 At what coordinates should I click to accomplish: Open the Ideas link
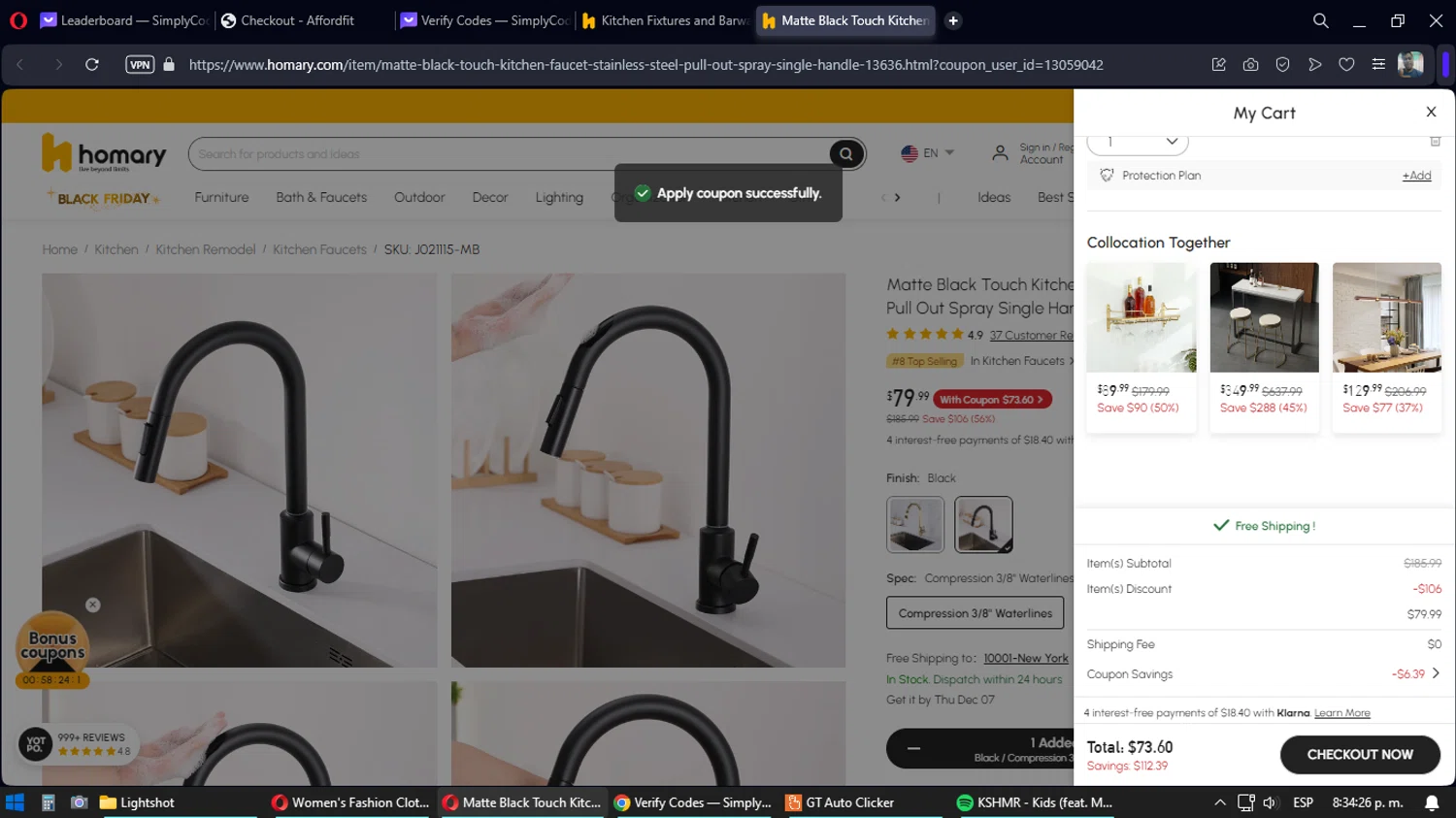(x=994, y=197)
